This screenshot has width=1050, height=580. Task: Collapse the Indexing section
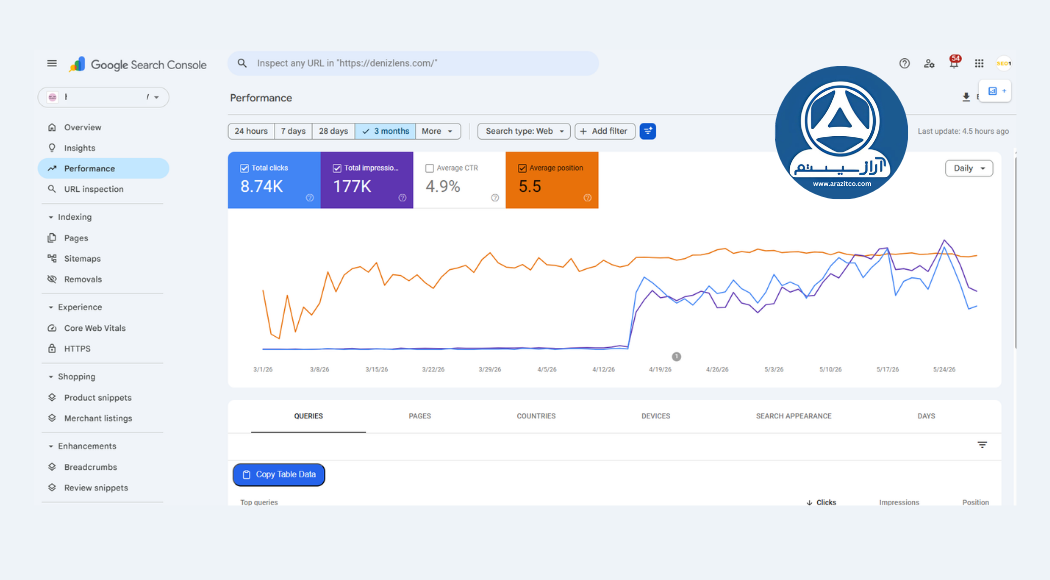[x=70, y=217]
